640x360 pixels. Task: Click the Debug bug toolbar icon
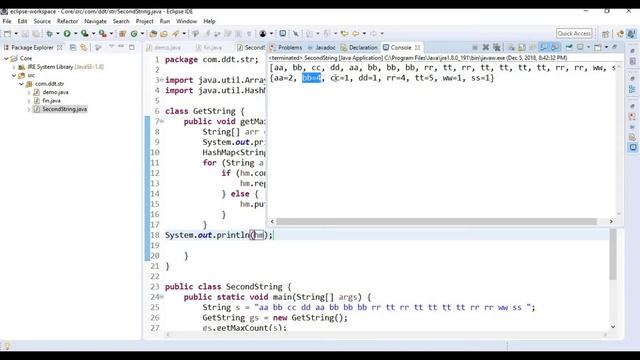pyautogui.click(x=49, y=33)
